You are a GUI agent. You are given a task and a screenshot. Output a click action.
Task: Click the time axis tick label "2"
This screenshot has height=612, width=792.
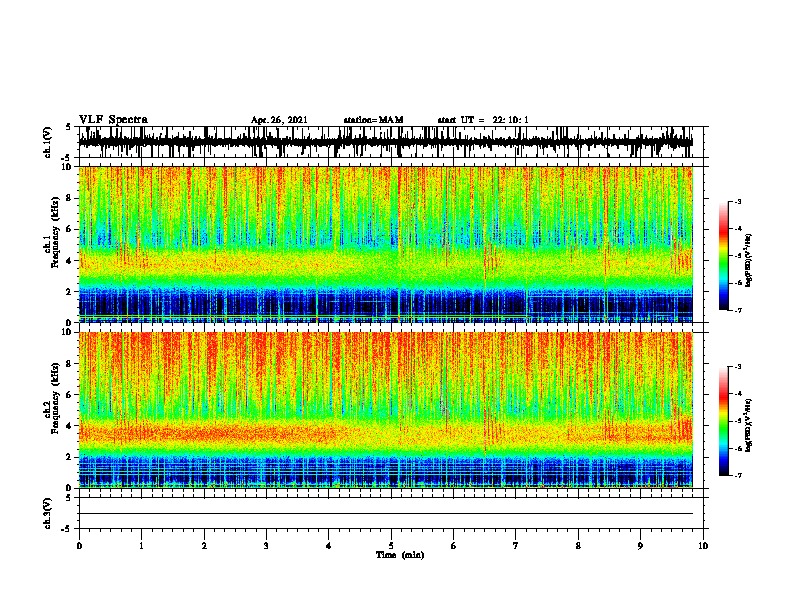click(204, 546)
